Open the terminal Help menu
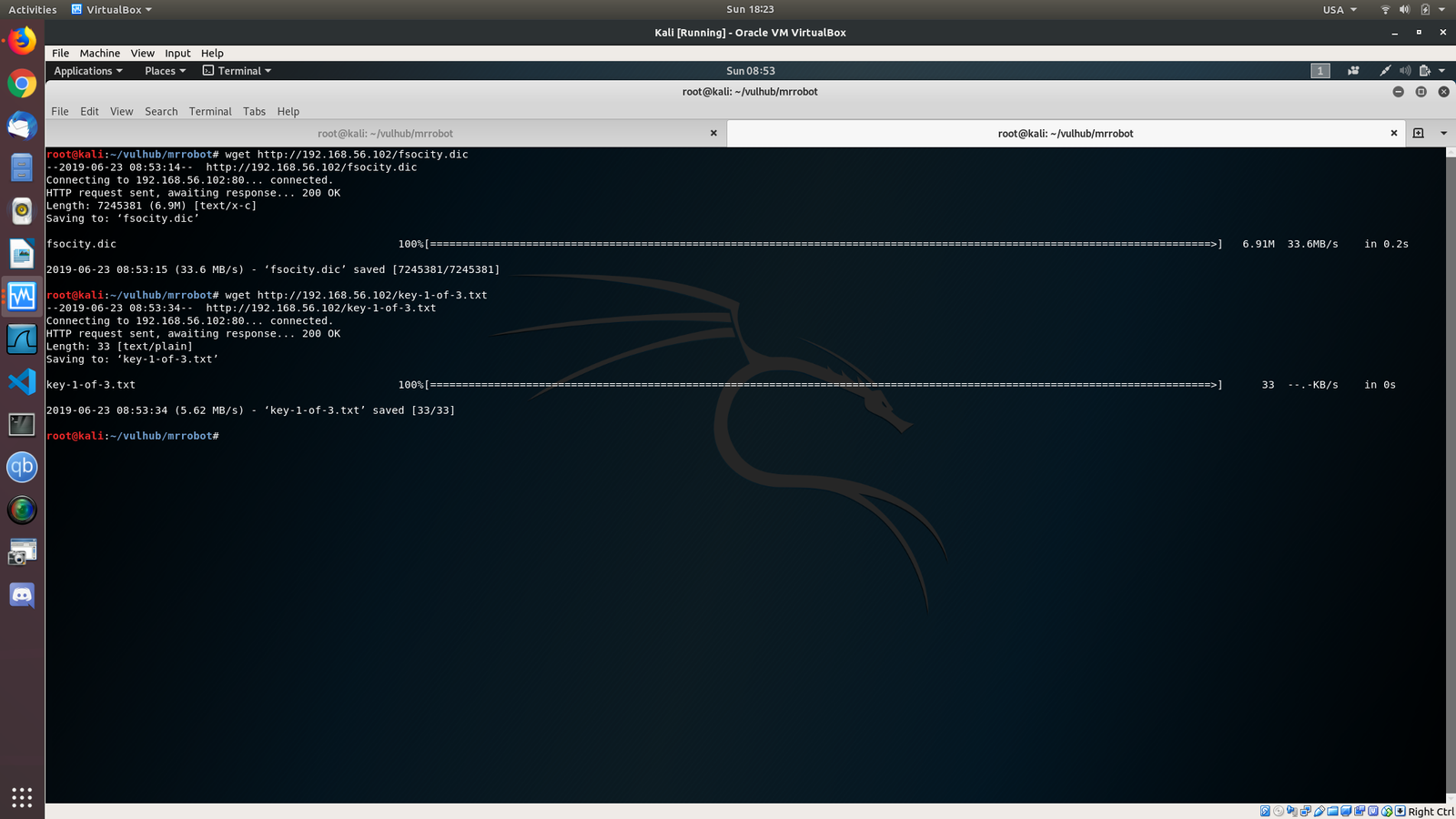 288,111
